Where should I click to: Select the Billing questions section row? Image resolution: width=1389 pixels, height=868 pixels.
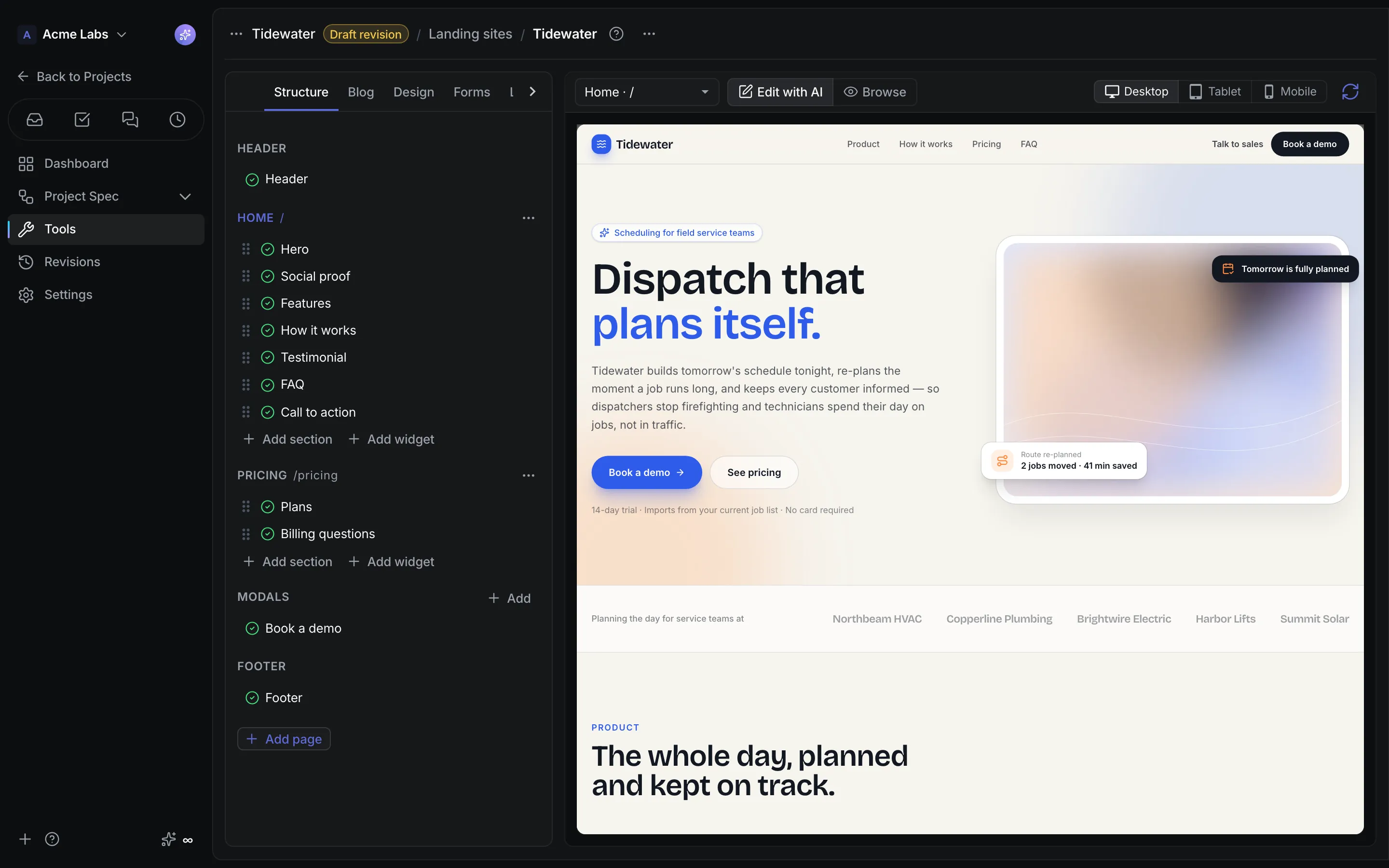[389, 534]
